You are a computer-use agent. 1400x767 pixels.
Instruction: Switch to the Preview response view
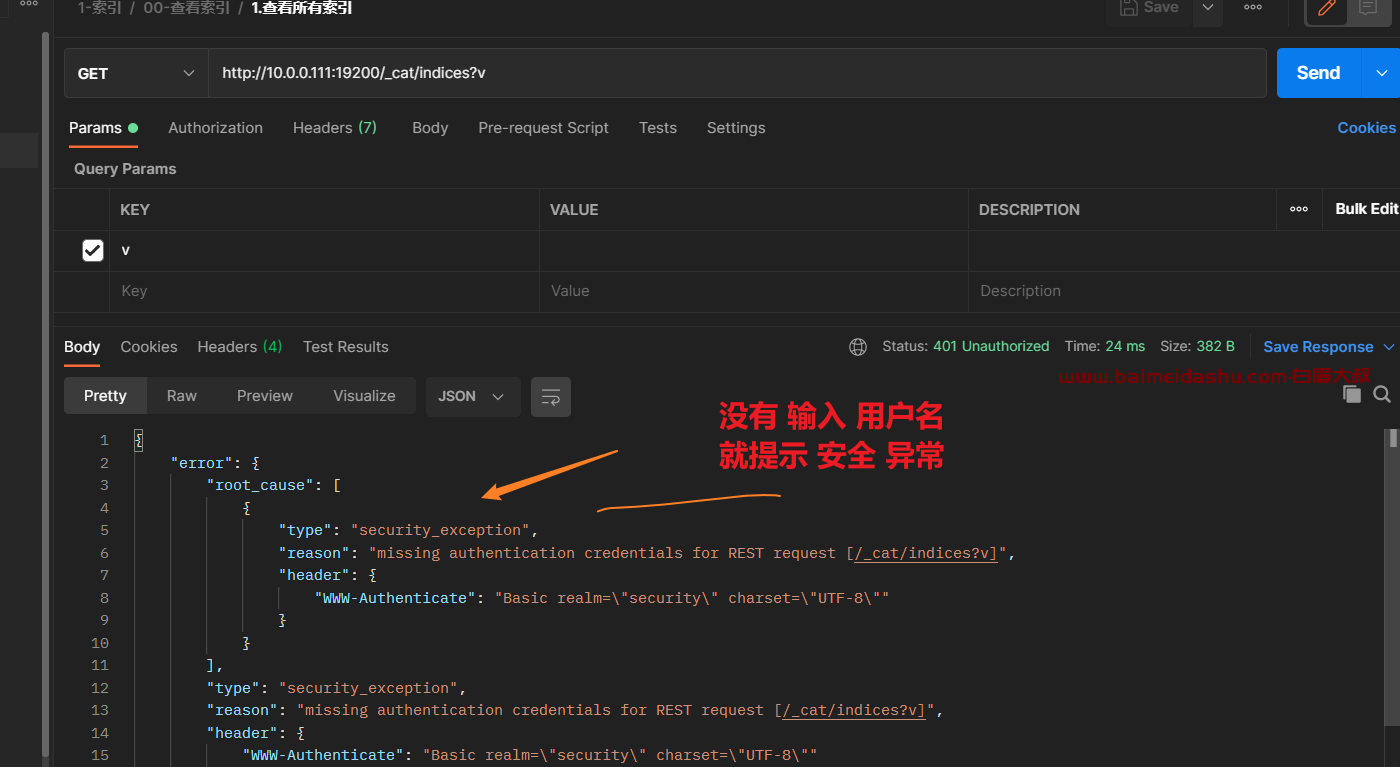coord(265,396)
